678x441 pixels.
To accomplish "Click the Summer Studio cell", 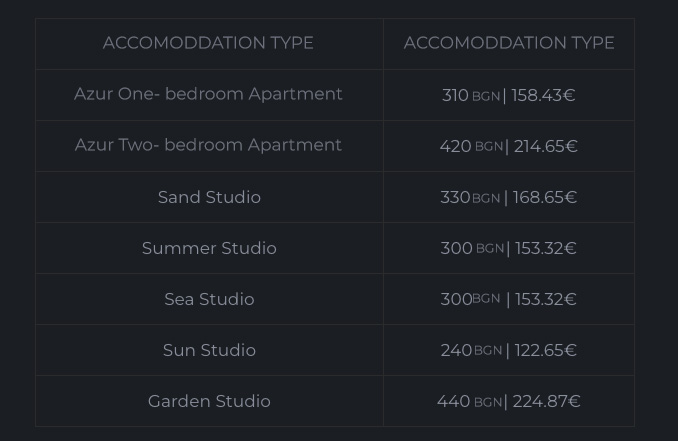I will tap(209, 248).
